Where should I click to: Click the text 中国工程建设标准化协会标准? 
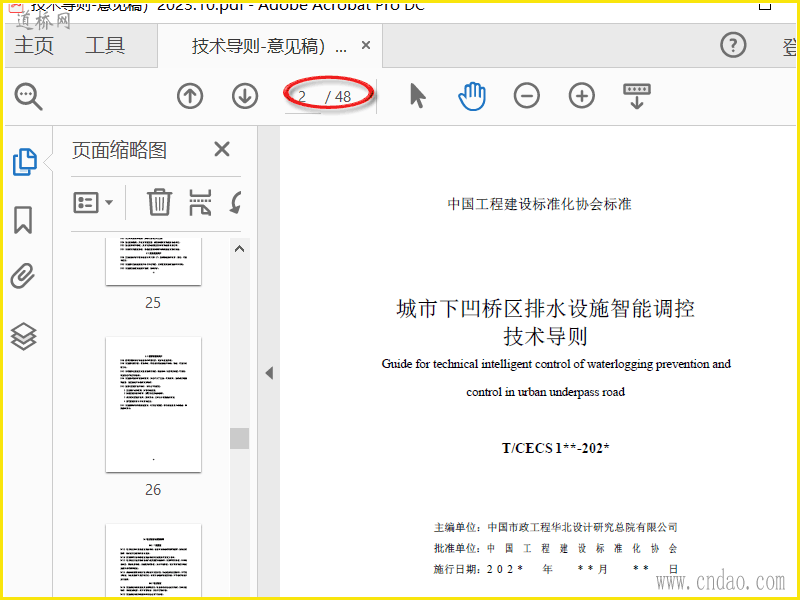pos(539,204)
